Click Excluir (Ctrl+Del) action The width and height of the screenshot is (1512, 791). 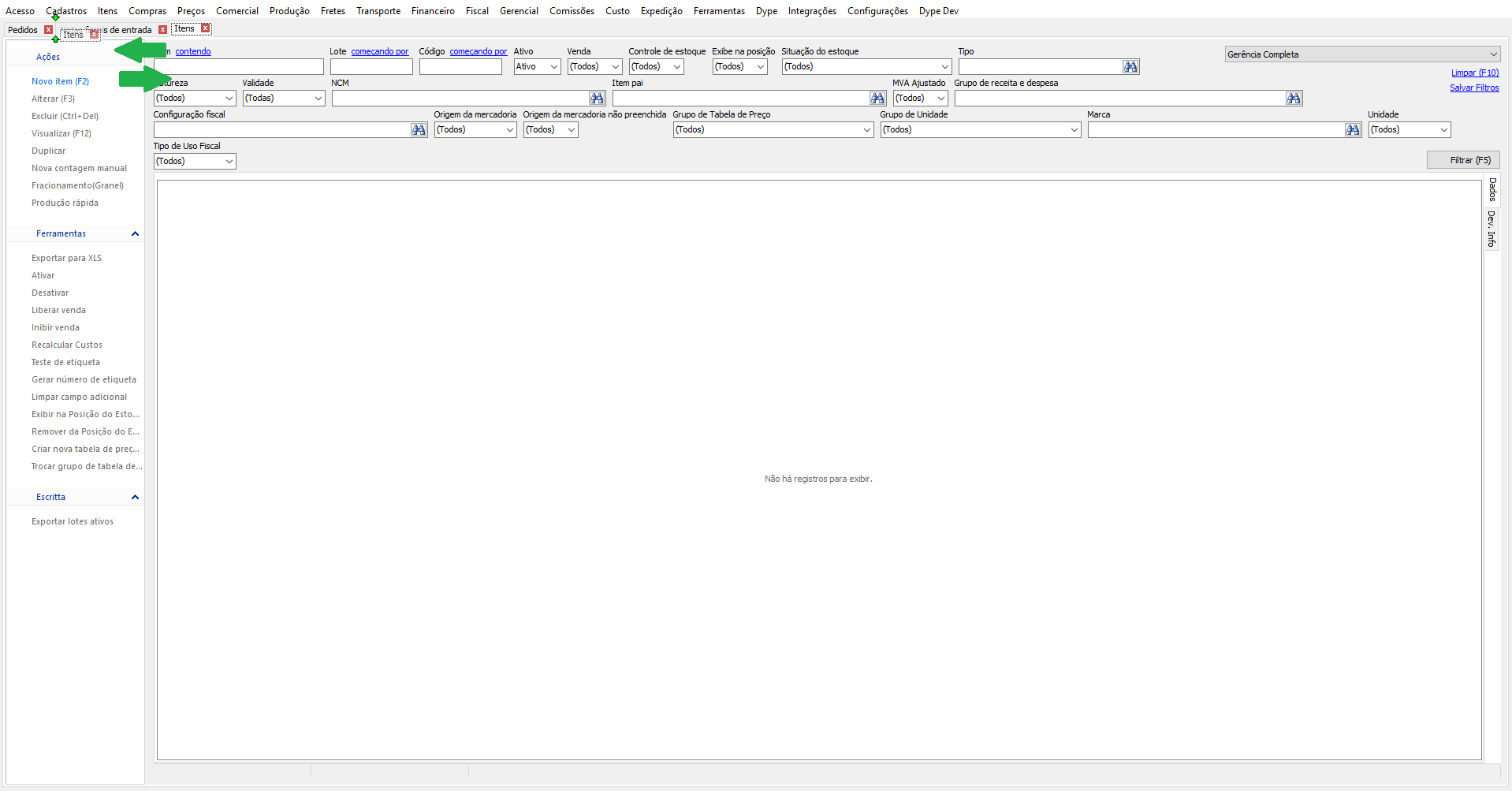(x=65, y=116)
